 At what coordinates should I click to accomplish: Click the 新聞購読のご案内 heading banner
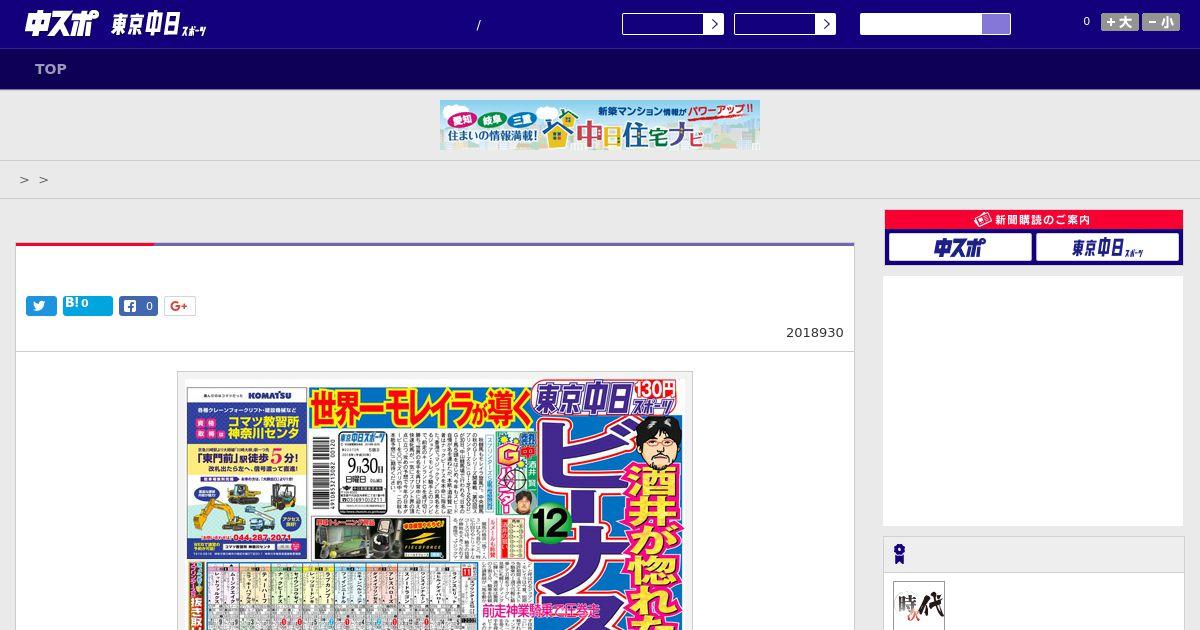pos(1034,220)
